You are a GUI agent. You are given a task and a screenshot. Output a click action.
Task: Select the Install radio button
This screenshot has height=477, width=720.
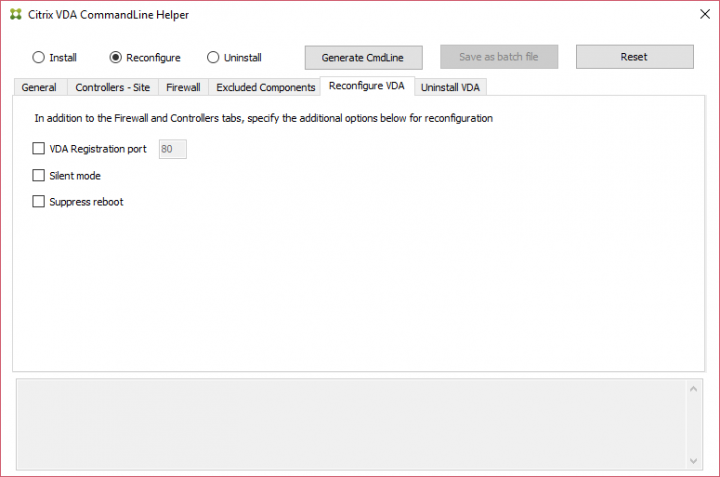point(39,58)
